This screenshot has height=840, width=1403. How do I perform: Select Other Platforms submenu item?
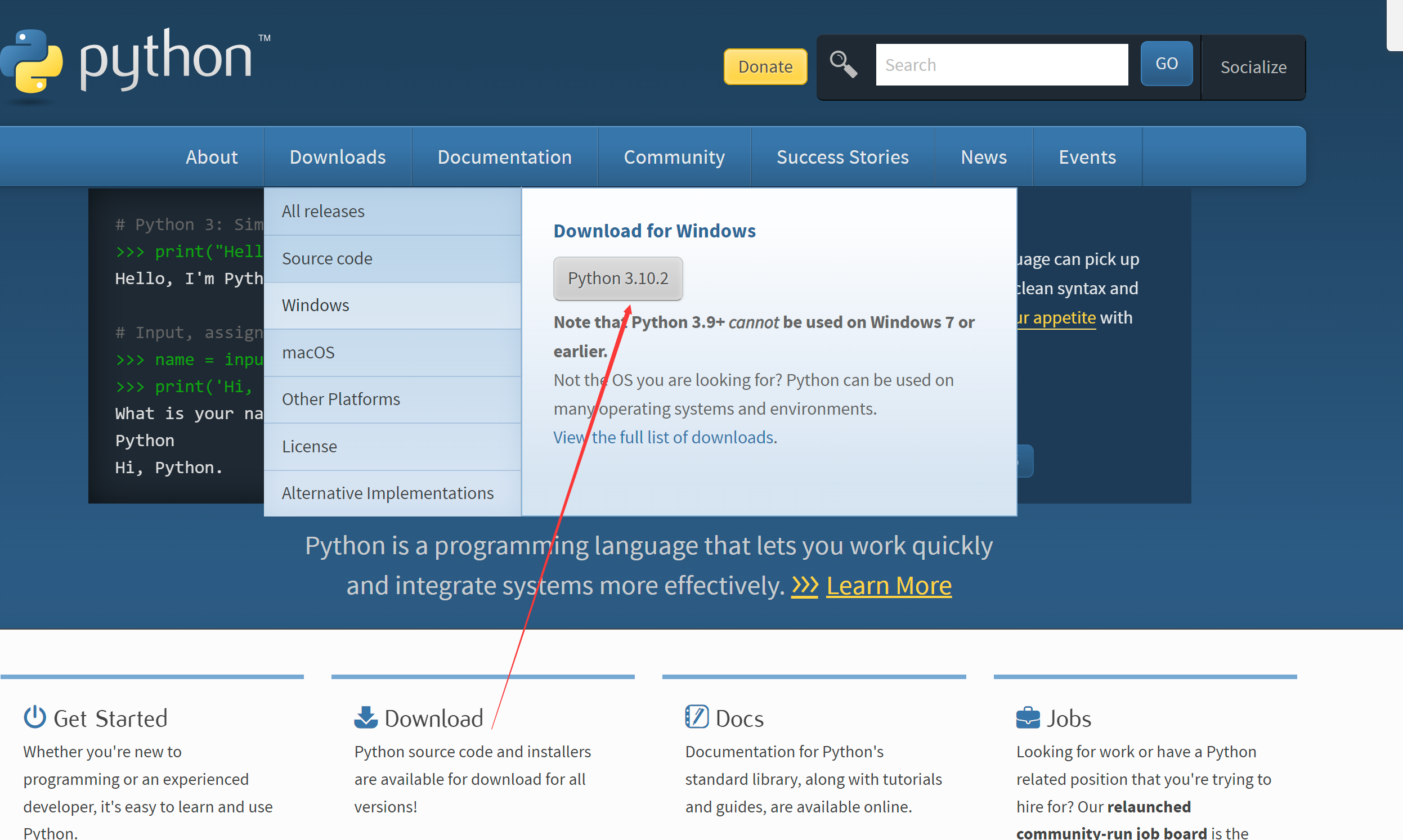(x=392, y=399)
